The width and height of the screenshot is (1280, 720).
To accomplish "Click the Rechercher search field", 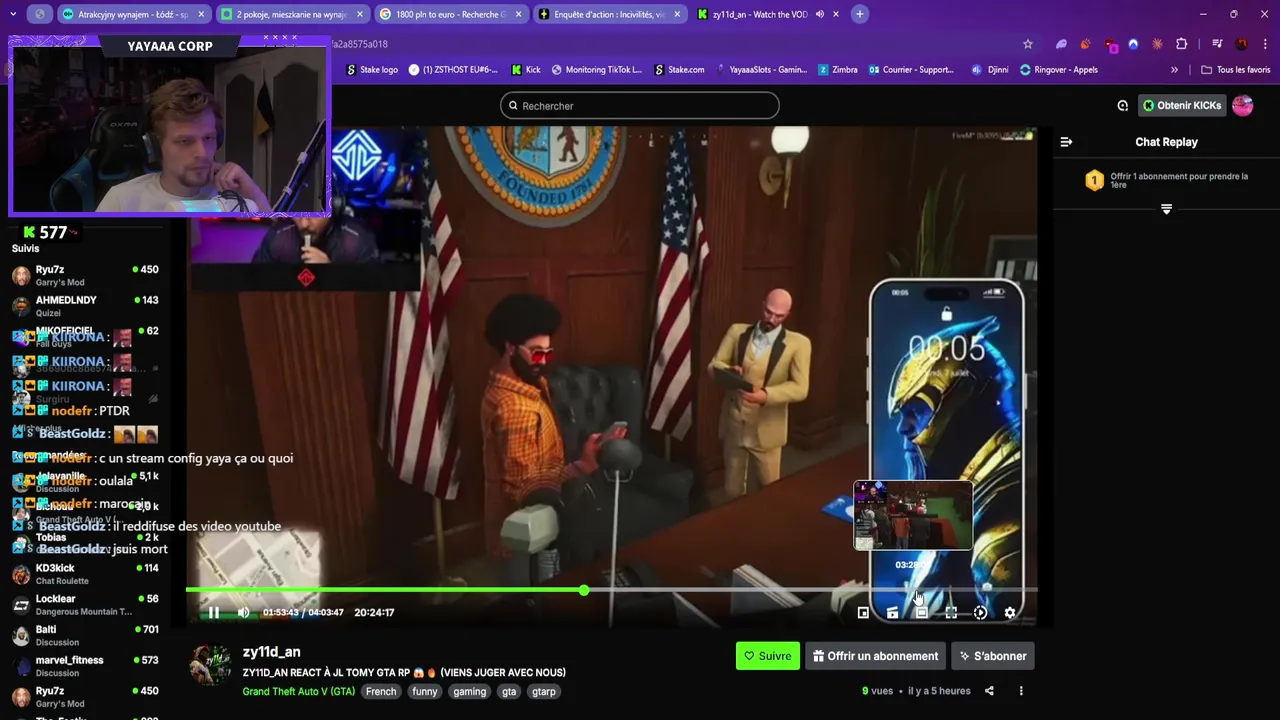I will [x=640, y=106].
